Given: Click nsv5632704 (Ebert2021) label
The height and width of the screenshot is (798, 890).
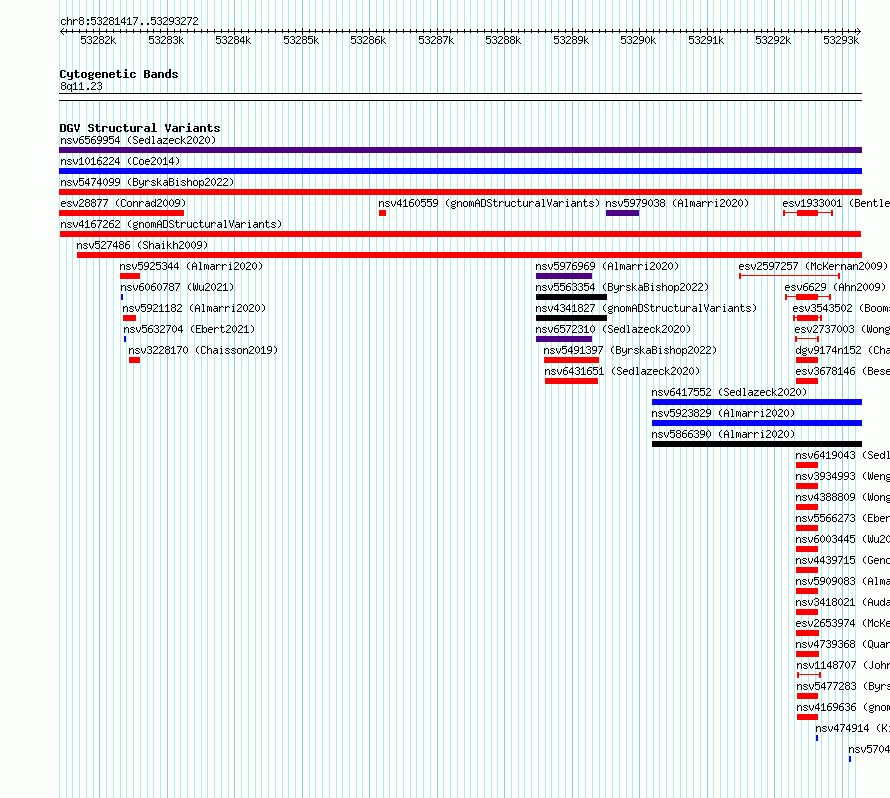Looking at the screenshot, I should click(190, 329).
